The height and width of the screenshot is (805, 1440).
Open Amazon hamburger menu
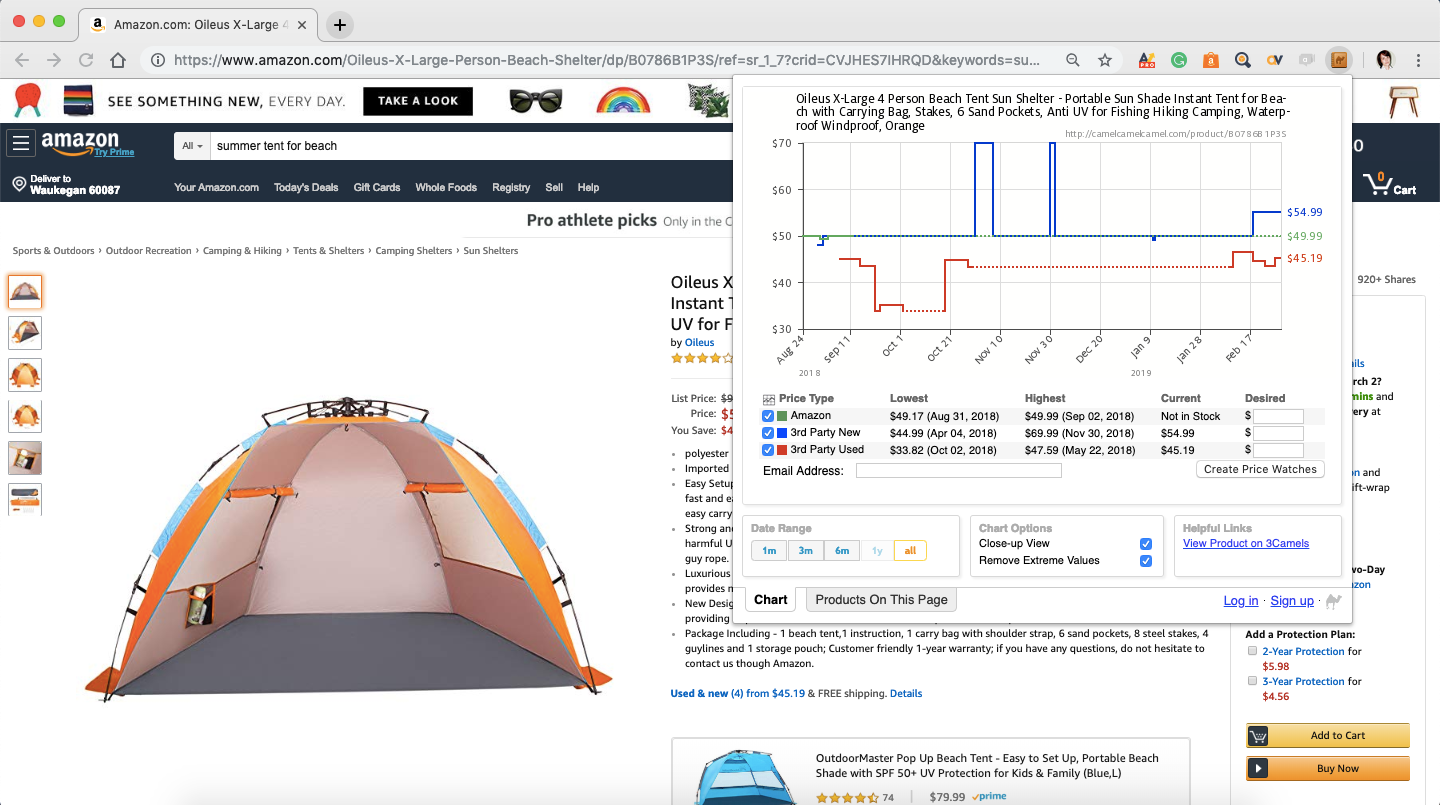(x=20, y=144)
